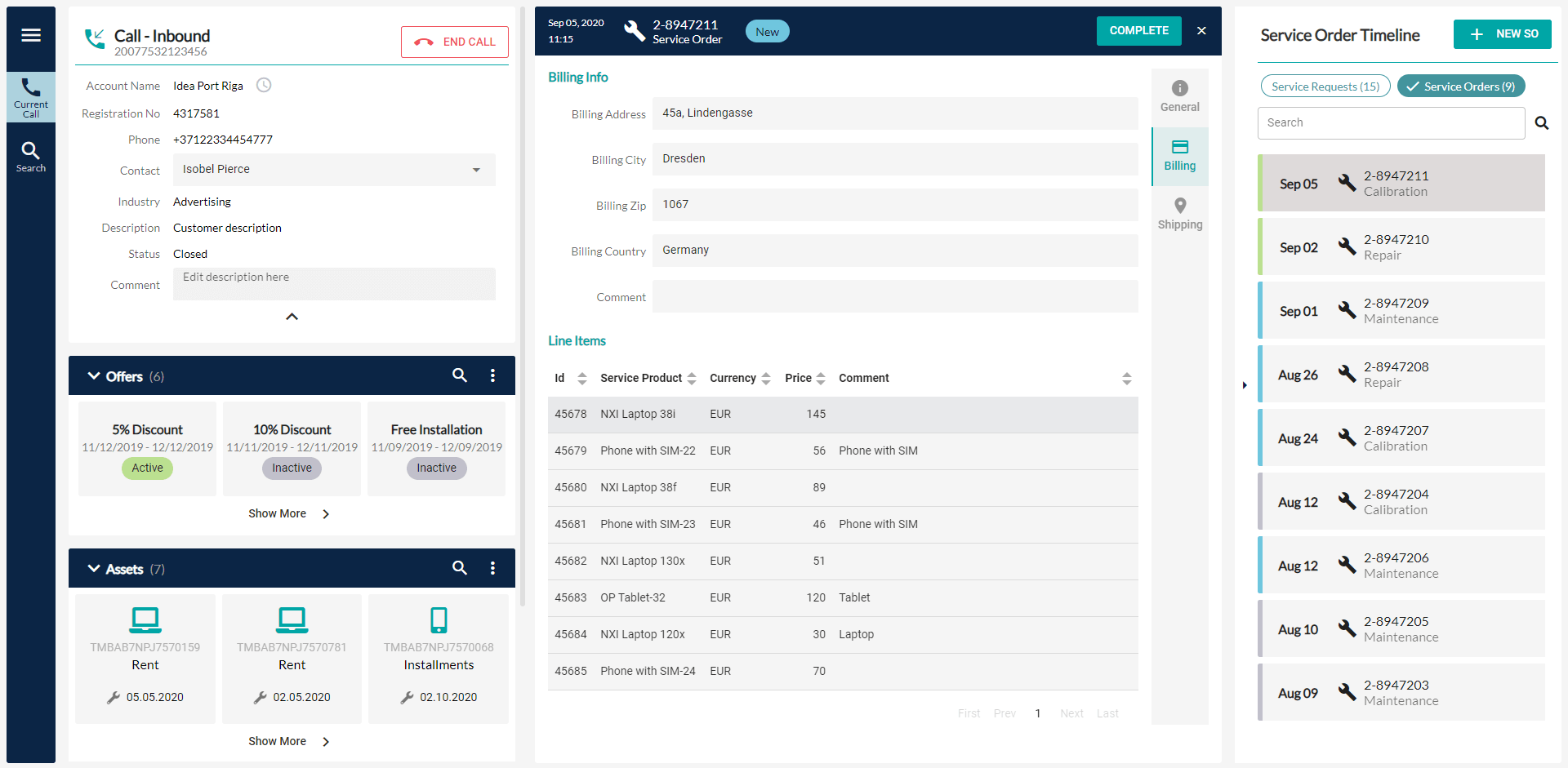Screen dimensions: 1568x768
Task: Open the hamburger navigation menu
Action: click(30, 35)
